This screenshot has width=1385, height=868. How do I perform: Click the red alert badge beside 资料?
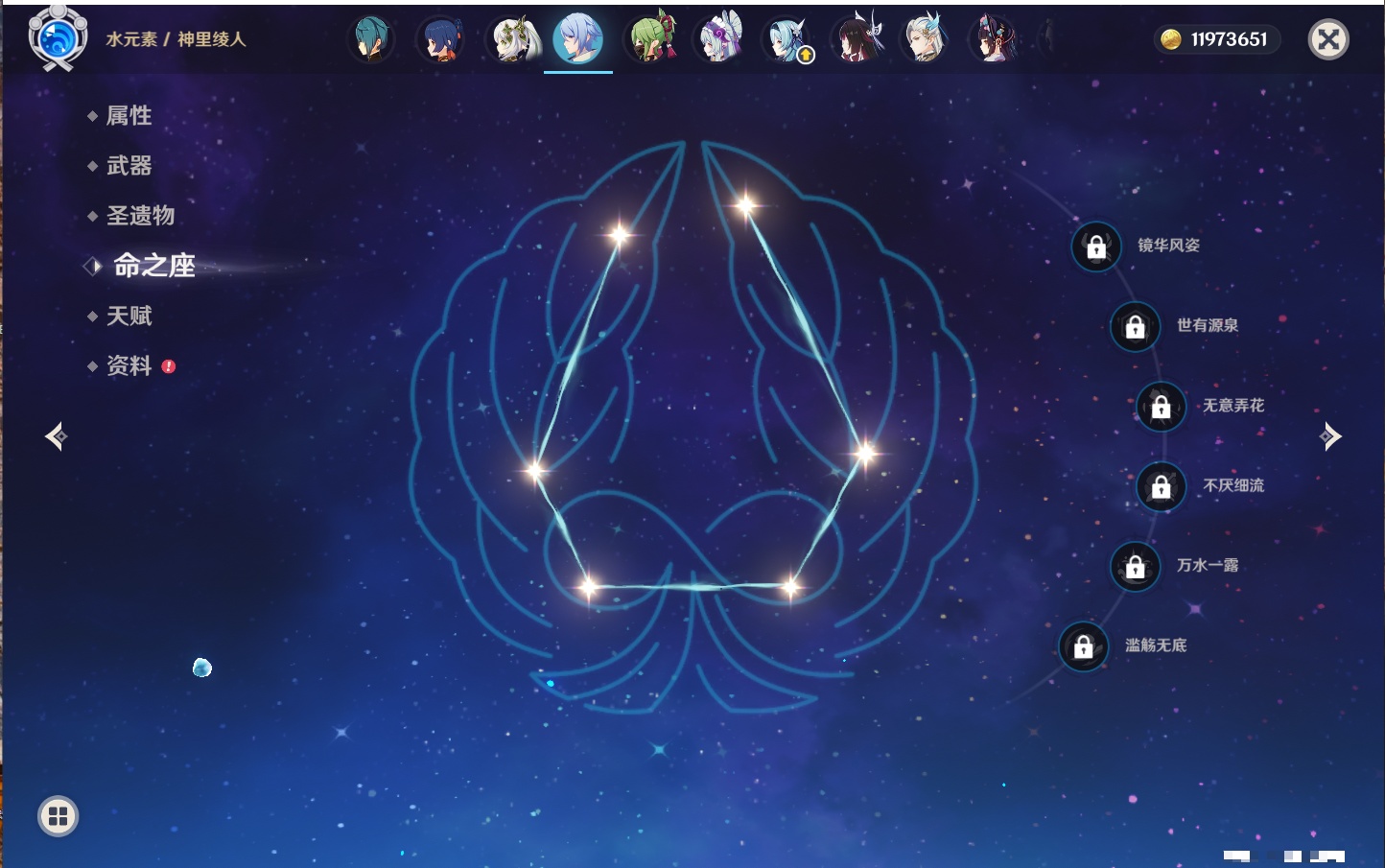[x=169, y=366]
